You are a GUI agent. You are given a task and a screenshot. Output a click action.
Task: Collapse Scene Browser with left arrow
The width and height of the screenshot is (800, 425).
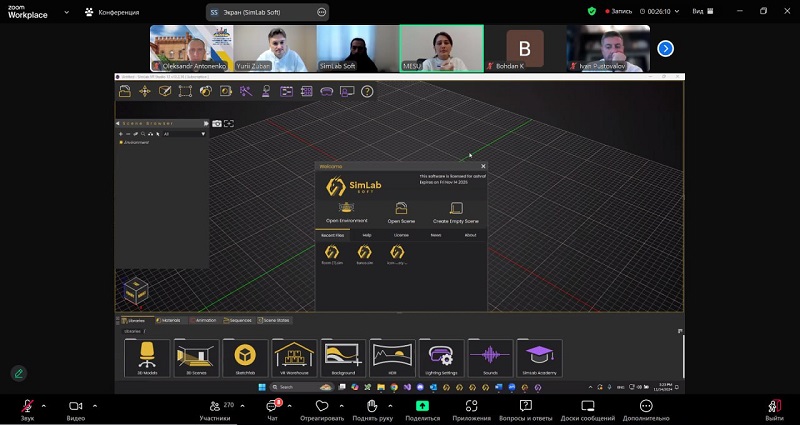click(118, 123)
